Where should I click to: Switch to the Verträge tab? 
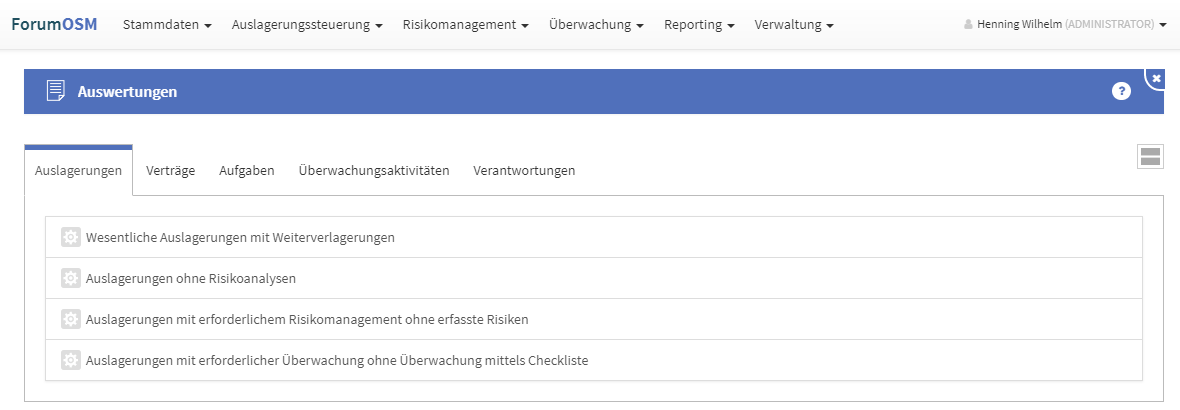170,170
